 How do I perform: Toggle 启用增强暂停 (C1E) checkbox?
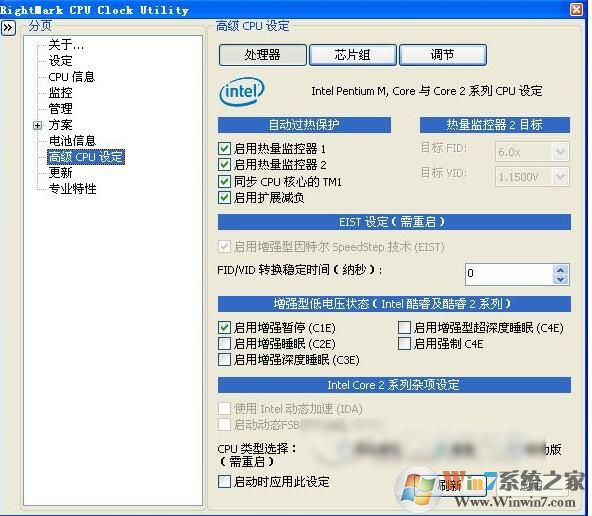[x=224, y=327]
